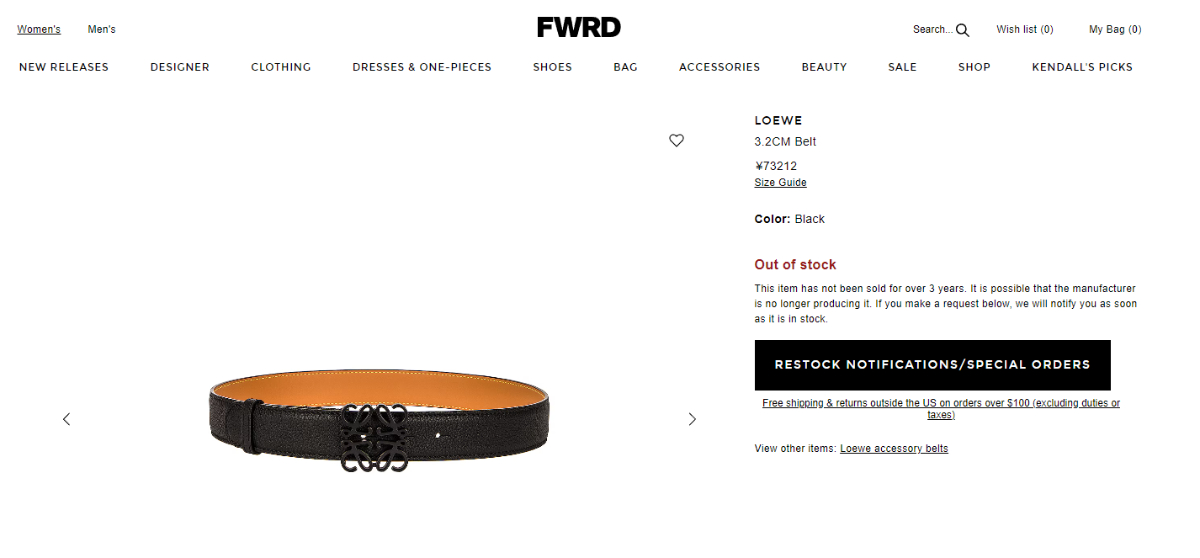Open Dresses & One-Pieces menu
1200x558 pixels.
pyautogui.click(x=422, y=67)
